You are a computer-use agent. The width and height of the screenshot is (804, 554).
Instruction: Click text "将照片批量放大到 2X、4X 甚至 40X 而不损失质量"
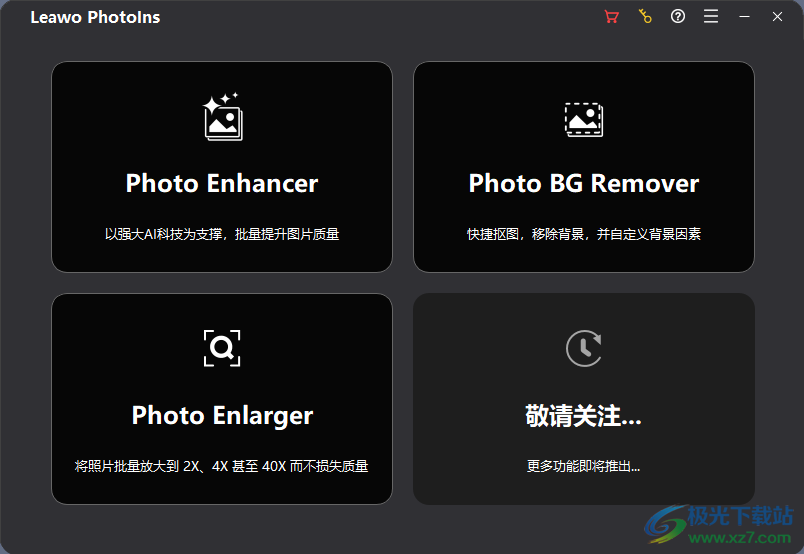222,466
